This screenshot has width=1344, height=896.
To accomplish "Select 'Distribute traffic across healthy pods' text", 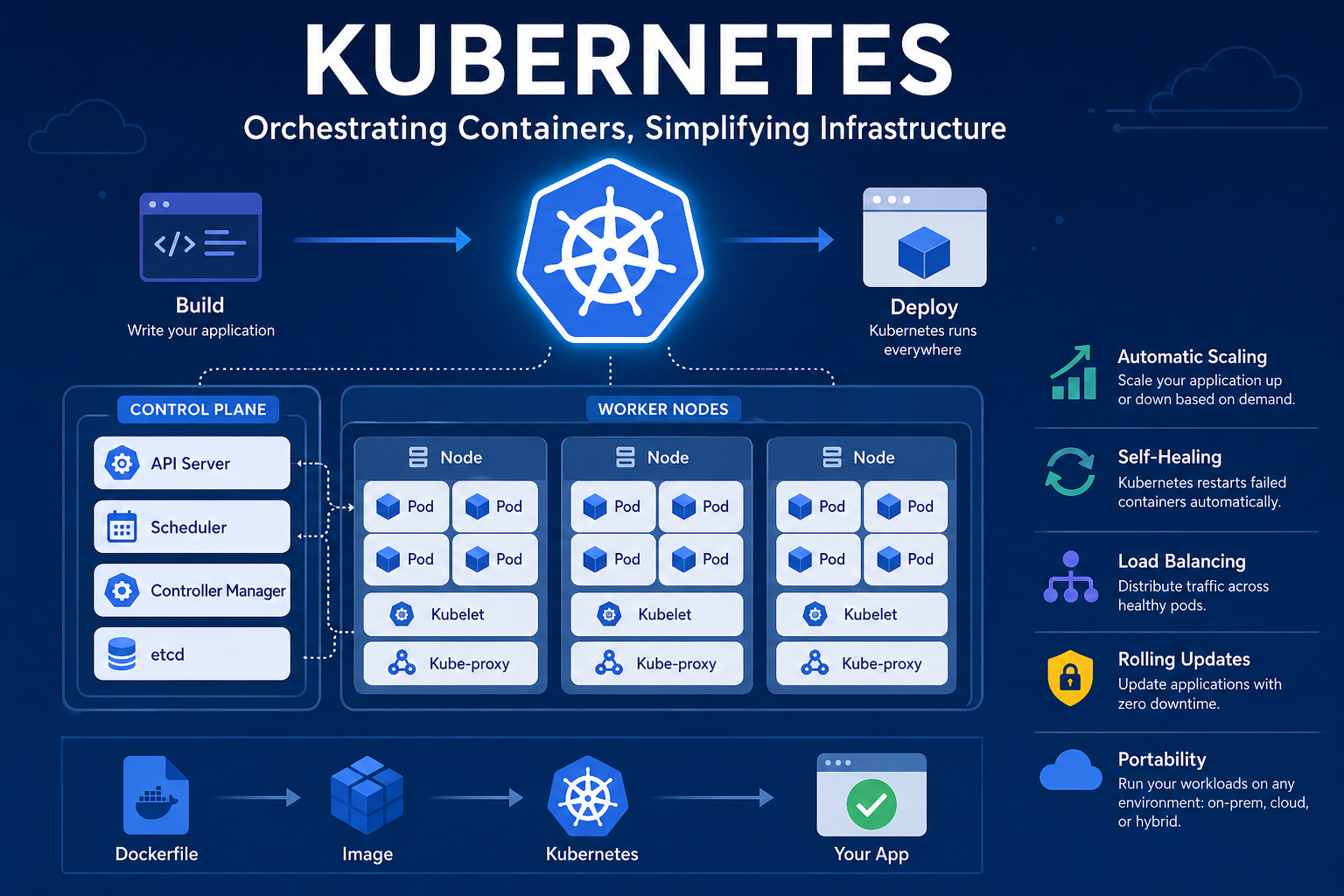I will click(1193, 596).
